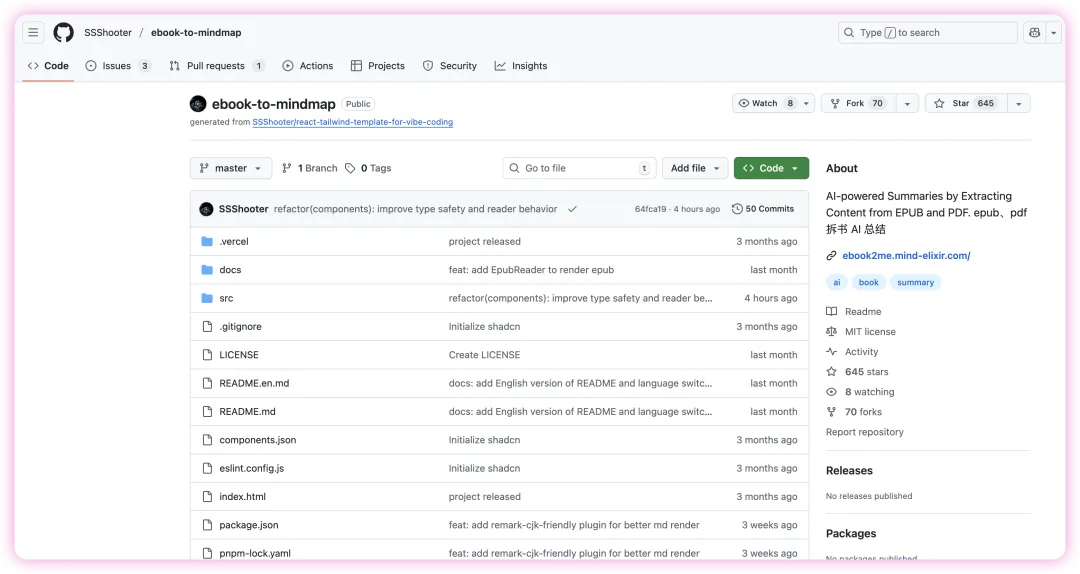Click the file icon beside package.json

pyautogui.click(x=207, y=524)
